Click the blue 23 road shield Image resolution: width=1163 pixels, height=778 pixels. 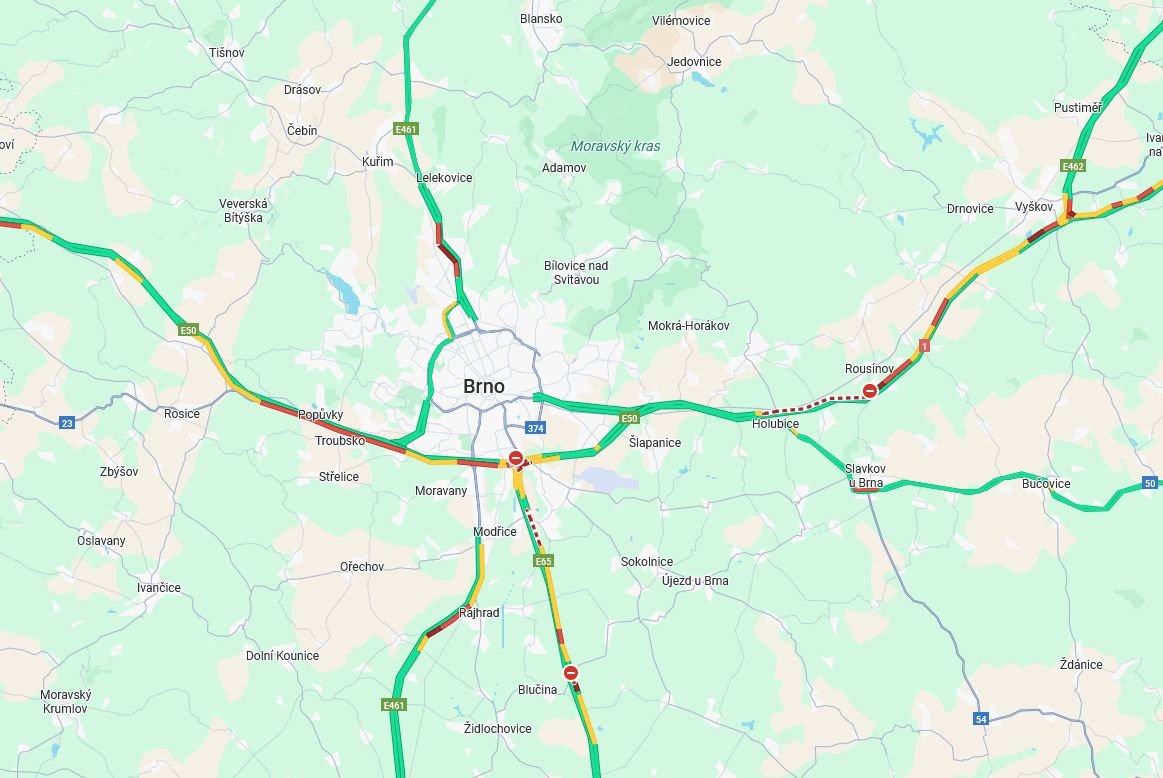[x=67, y=423]
